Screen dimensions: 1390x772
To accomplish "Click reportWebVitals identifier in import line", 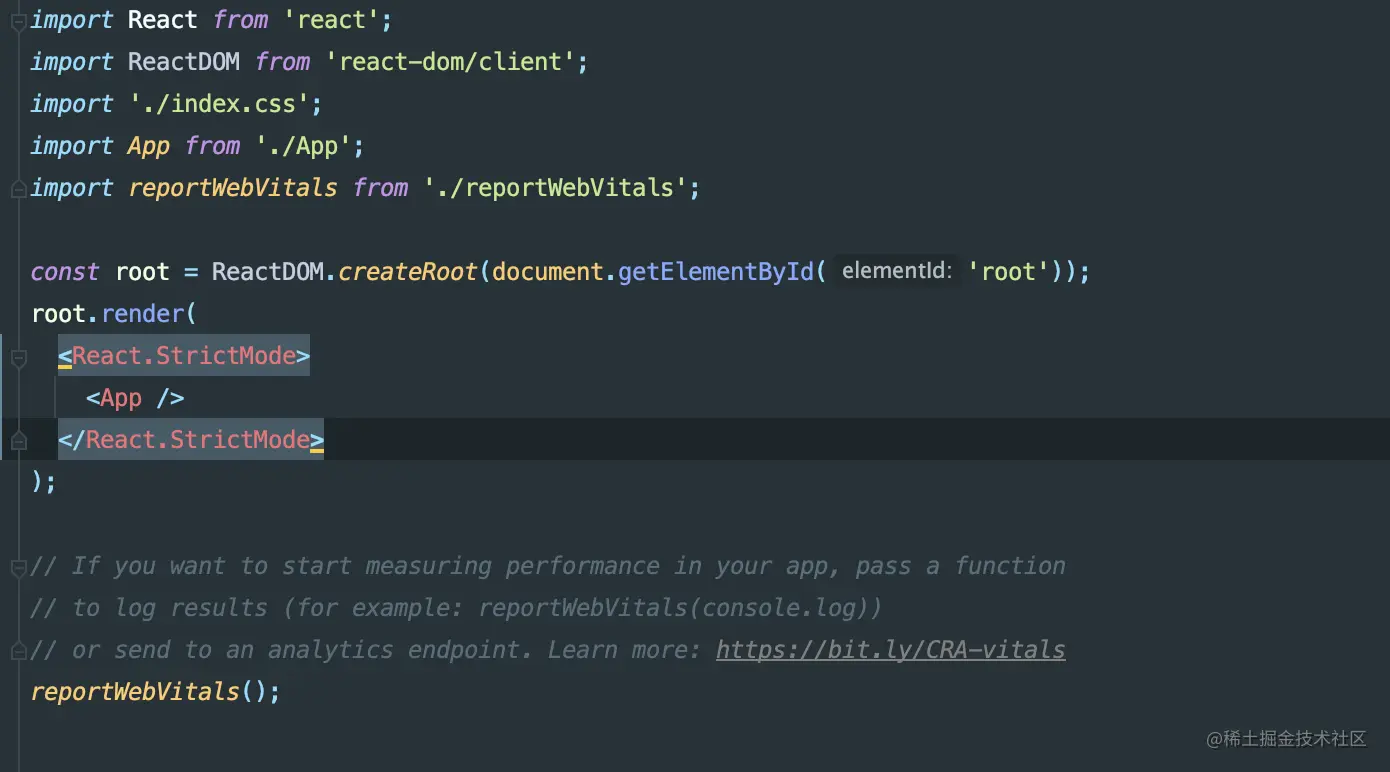I will (233, 188).
